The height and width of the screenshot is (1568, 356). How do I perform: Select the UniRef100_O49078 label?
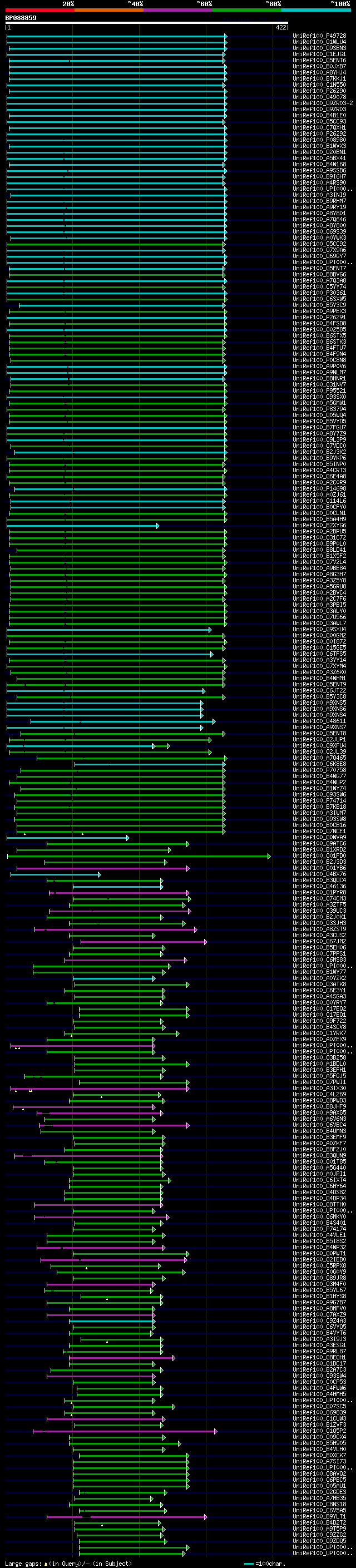click(x=319, y=97)
